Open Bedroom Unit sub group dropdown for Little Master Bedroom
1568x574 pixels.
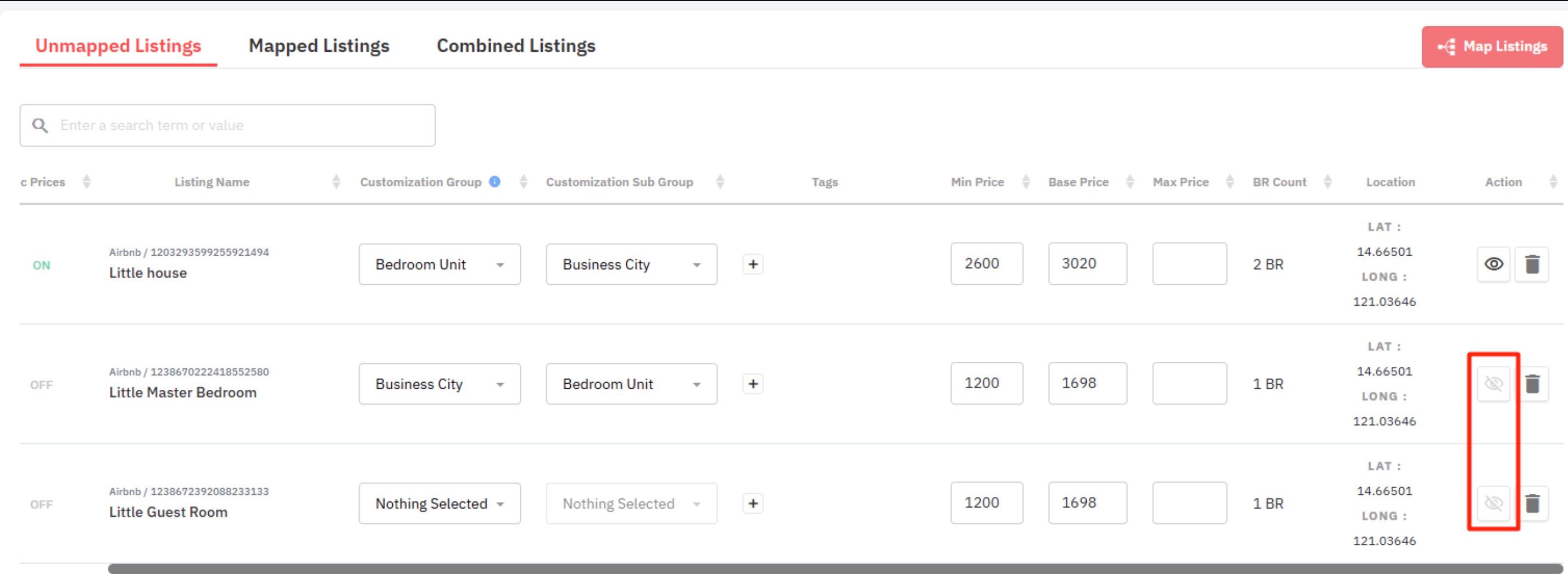pos(631,384)
